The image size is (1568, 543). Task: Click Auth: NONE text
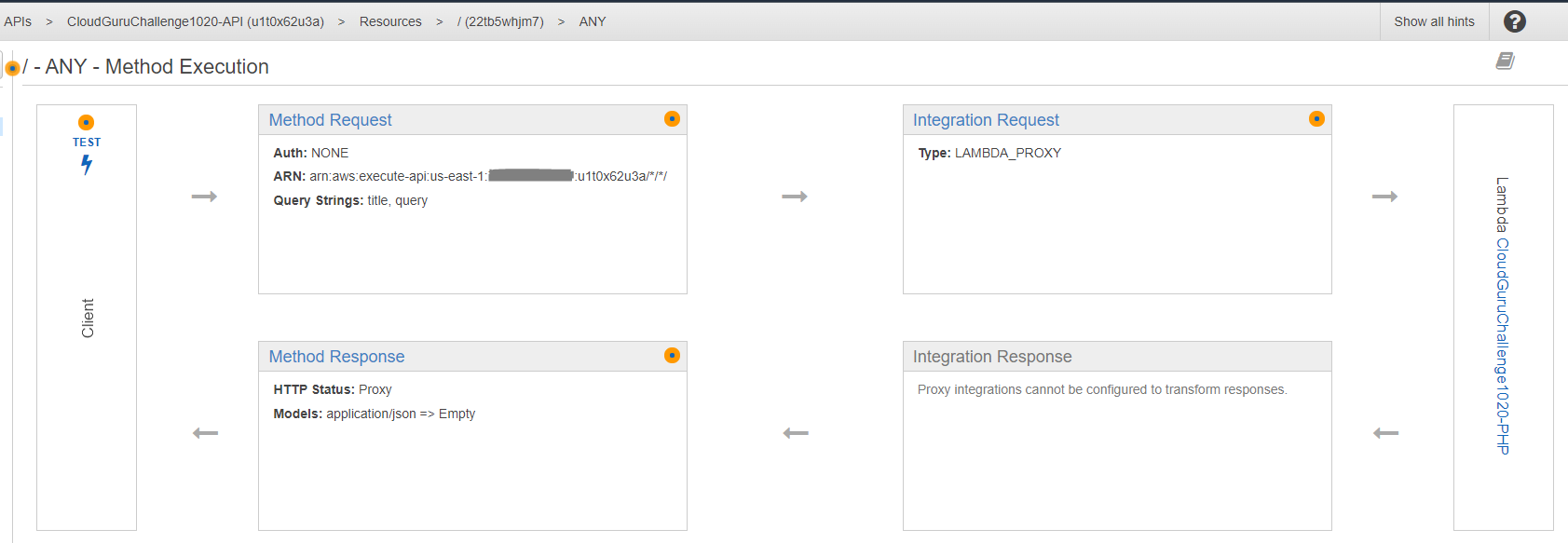pos(311,153)
